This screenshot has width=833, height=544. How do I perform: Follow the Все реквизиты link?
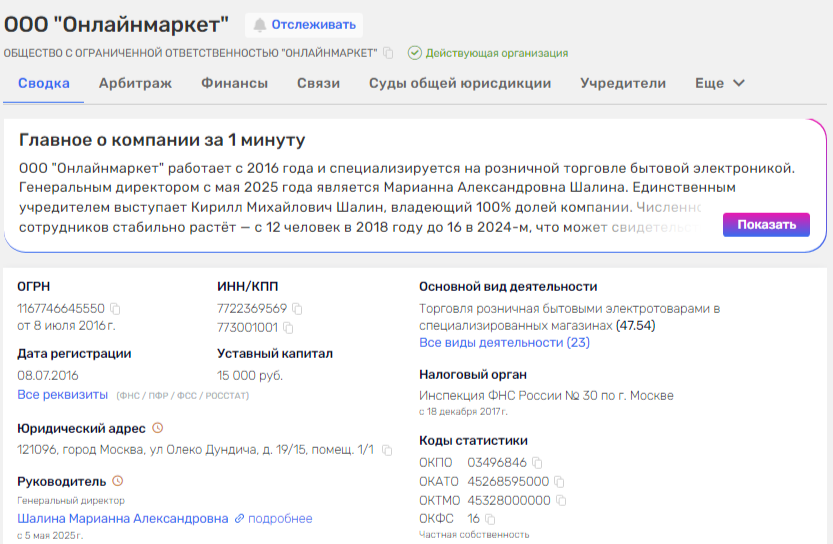[62, 395]
